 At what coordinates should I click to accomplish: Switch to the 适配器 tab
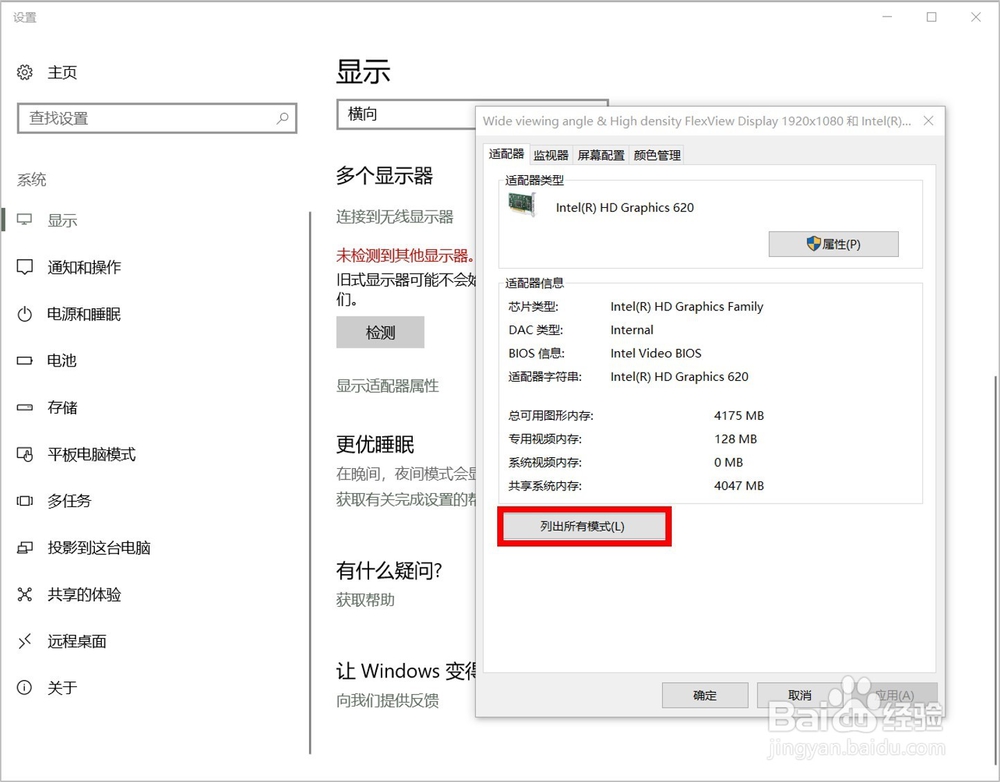click(x=506, y=154)
